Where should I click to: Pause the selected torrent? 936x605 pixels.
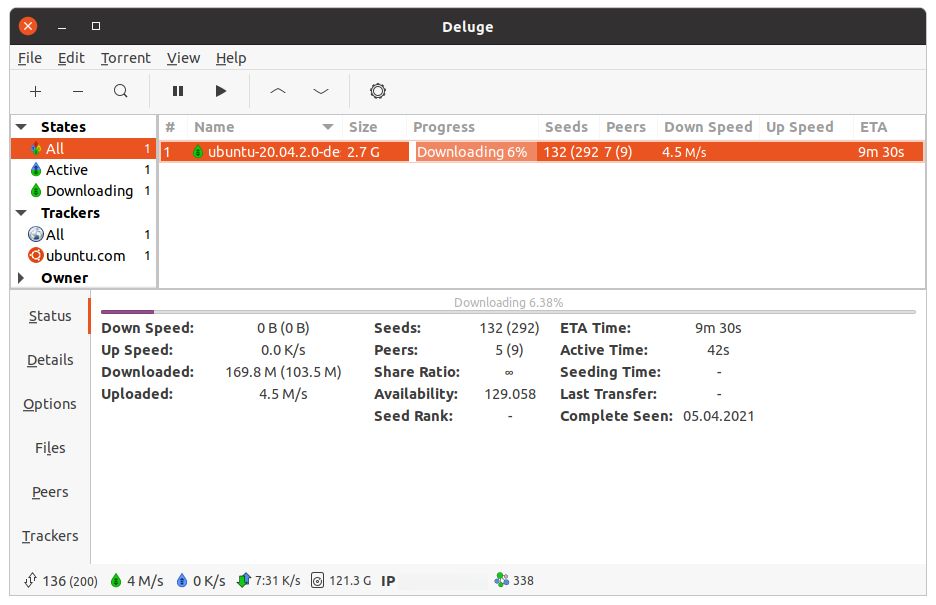coord(178,91)
